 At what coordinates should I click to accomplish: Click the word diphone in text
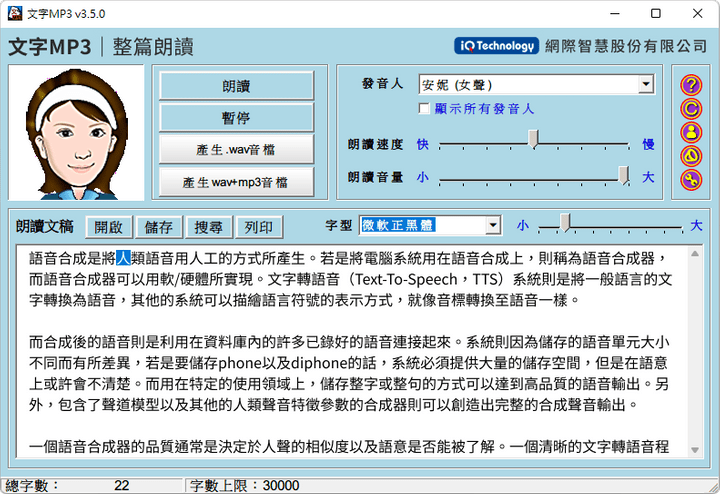[x=320, y=363]
